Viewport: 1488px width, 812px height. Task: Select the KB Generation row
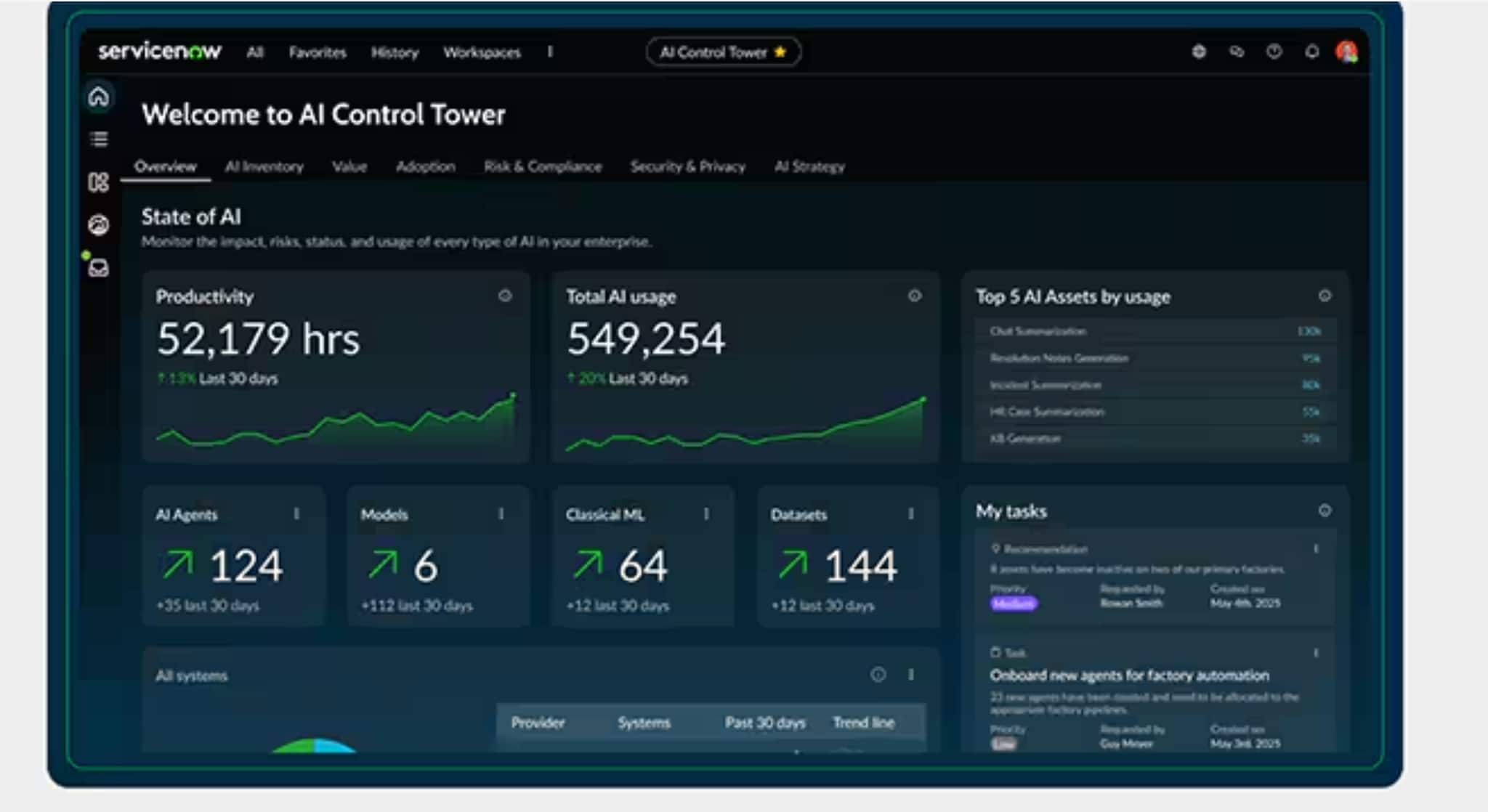click(x=1155, y=439)
